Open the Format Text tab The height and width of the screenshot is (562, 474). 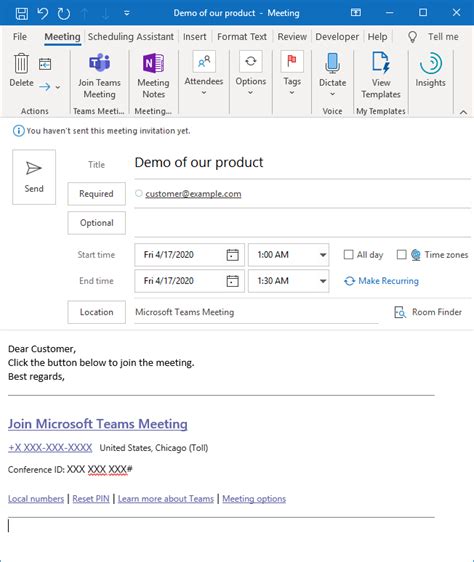[x=242, y=37]
